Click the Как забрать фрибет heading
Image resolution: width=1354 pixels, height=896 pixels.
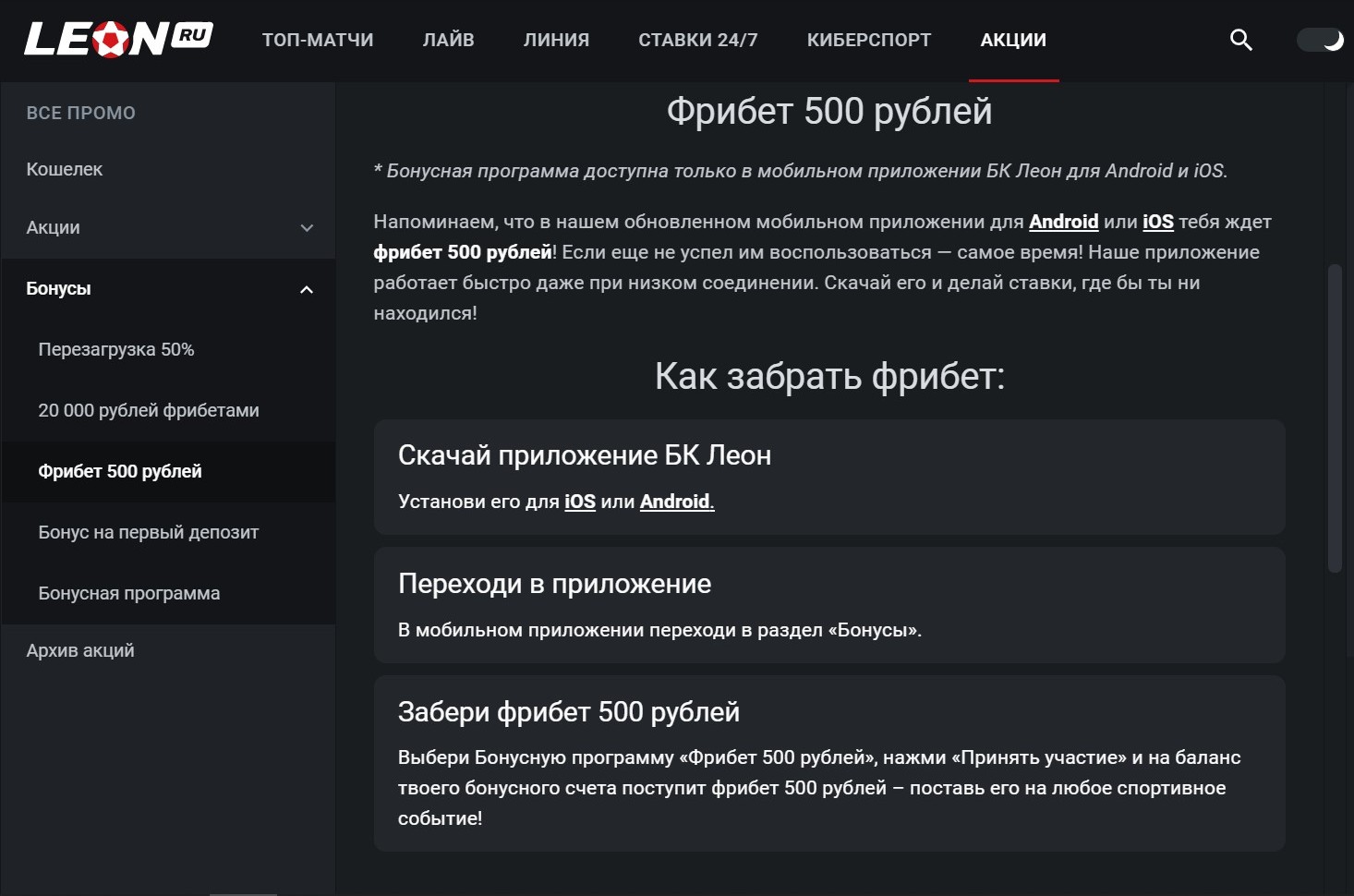point(829,377)
